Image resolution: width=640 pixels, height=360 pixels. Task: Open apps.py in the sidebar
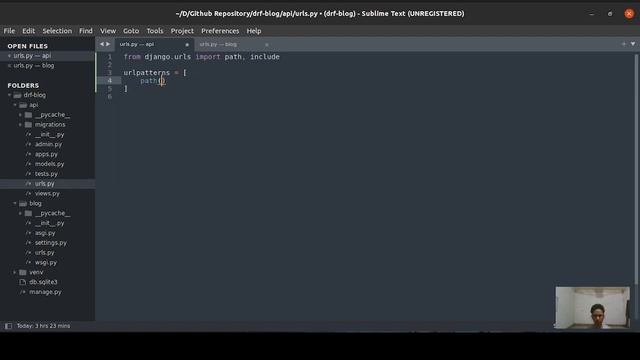pos(46,154)
